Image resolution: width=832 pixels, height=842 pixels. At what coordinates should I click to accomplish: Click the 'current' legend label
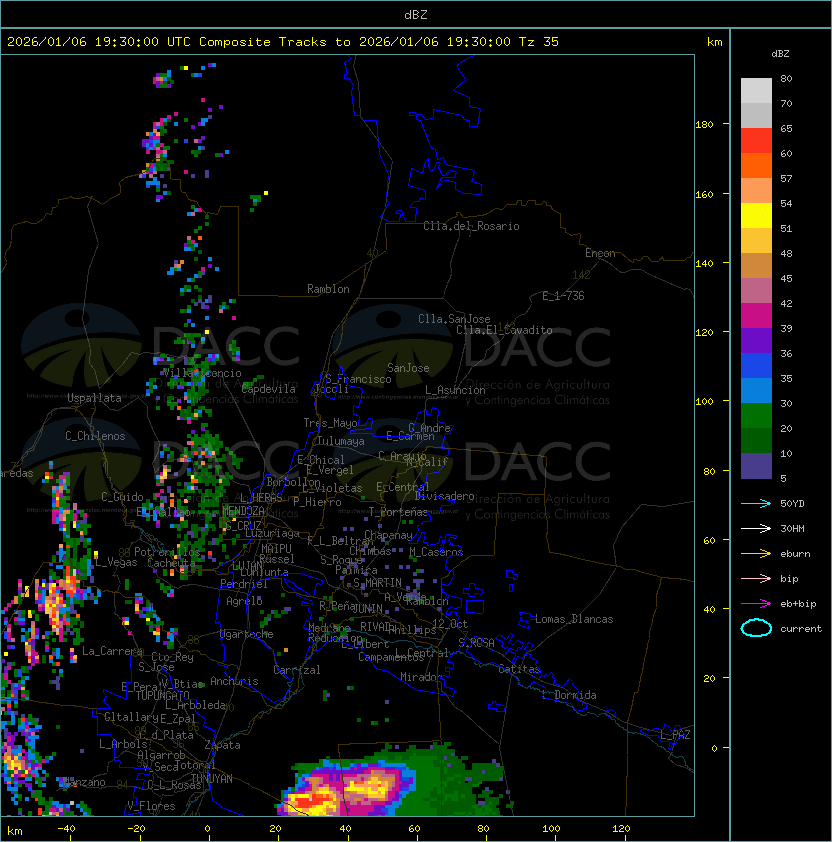pyautogui.click(x=801, y=628)
